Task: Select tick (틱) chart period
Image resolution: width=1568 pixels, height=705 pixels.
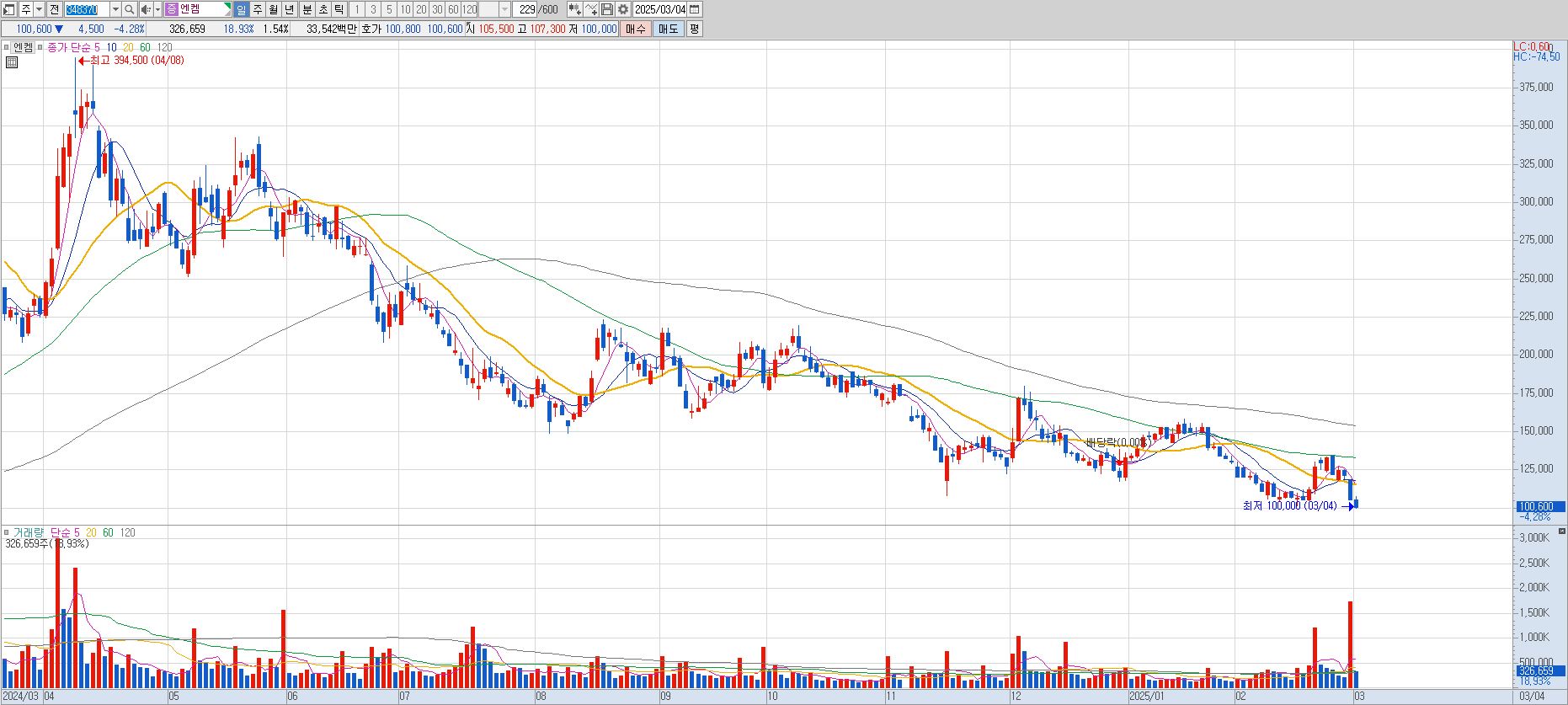Action: pos(339,9)
